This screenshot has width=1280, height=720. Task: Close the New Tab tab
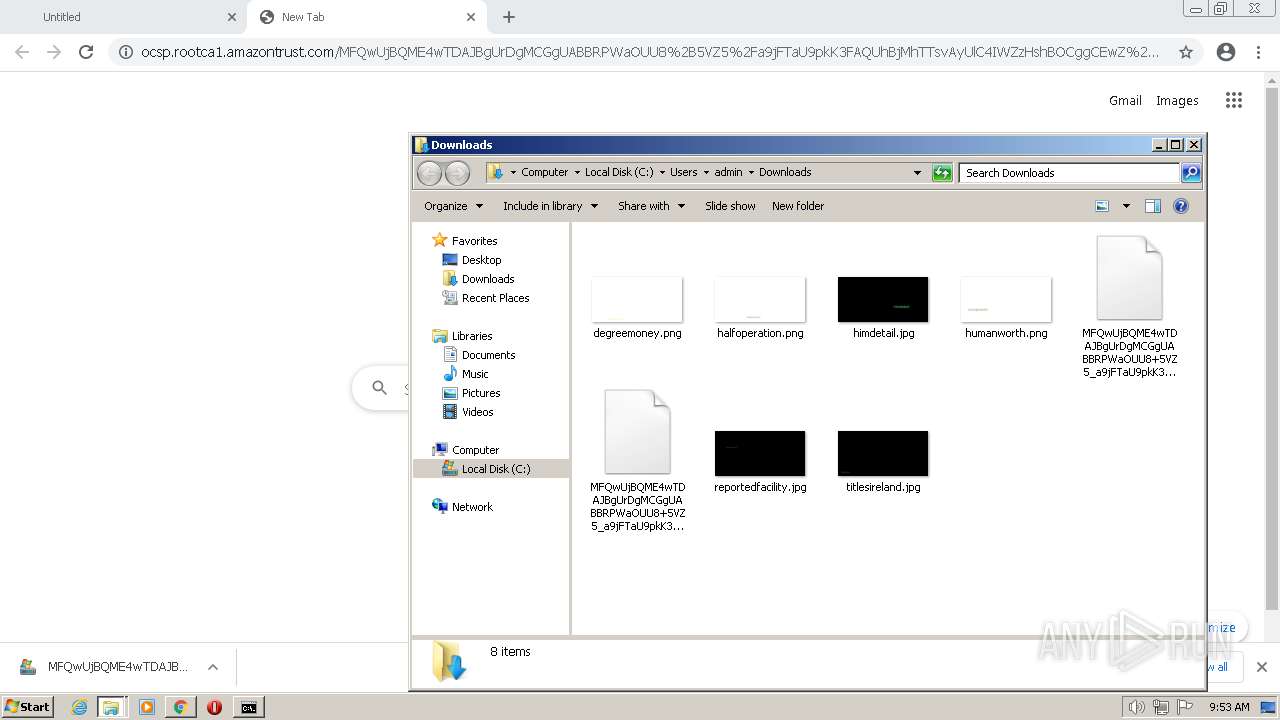[471, 17]
